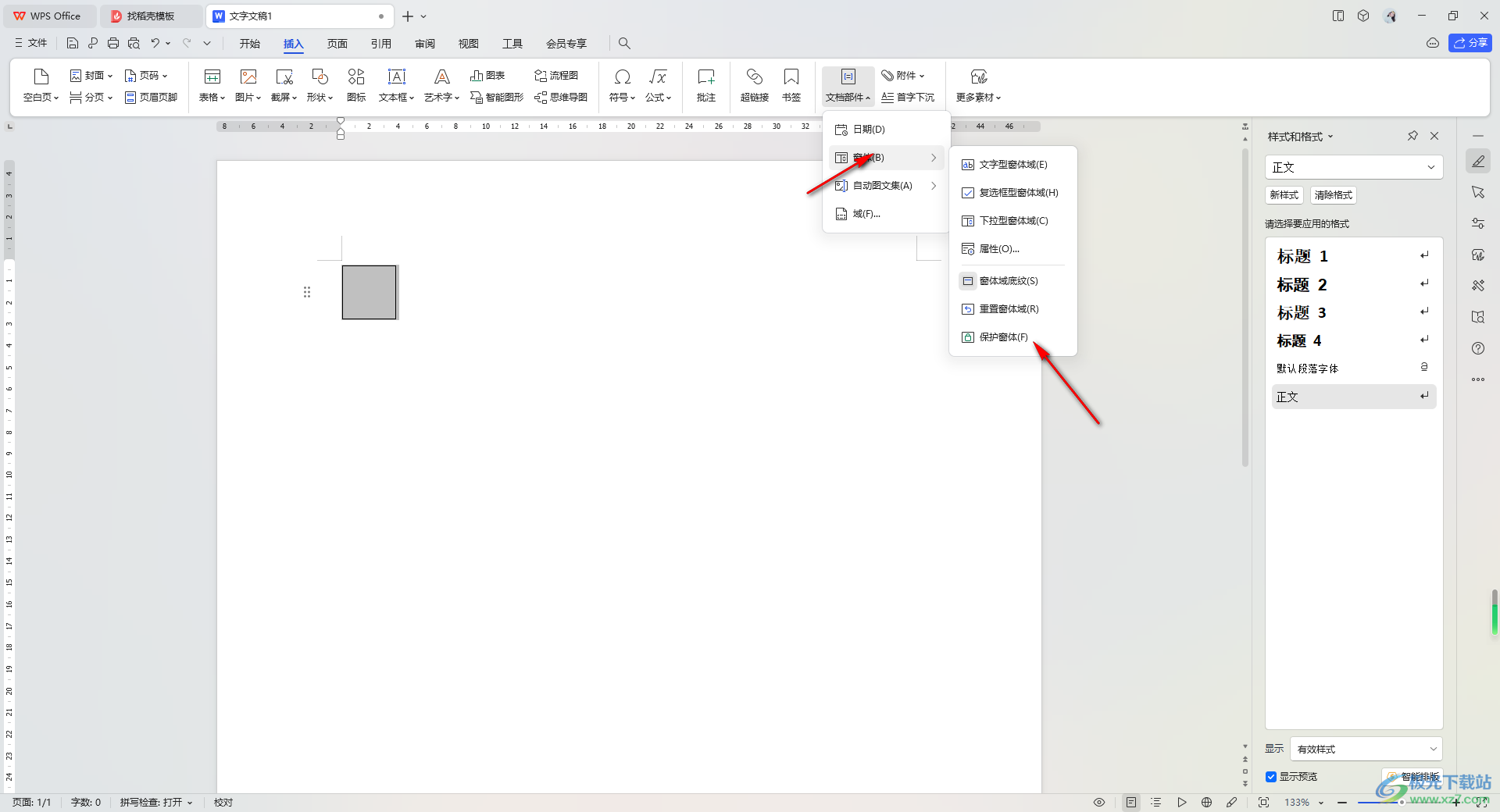The height and width of the screenshot is (812, 1500).
Task: Click 重置窗体域(R) entry
Action: coord(1012,309)
